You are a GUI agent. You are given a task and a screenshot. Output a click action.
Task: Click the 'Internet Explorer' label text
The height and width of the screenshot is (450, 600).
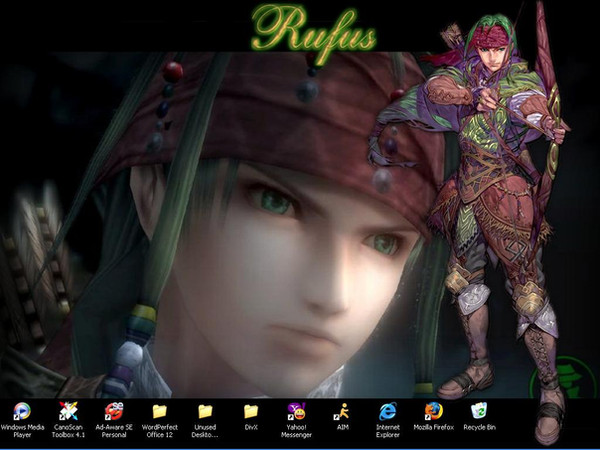point(388,431)
